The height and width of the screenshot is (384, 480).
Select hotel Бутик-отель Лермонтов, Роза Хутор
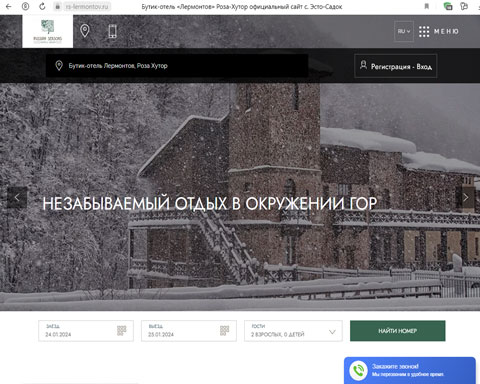tap(177, 66)
